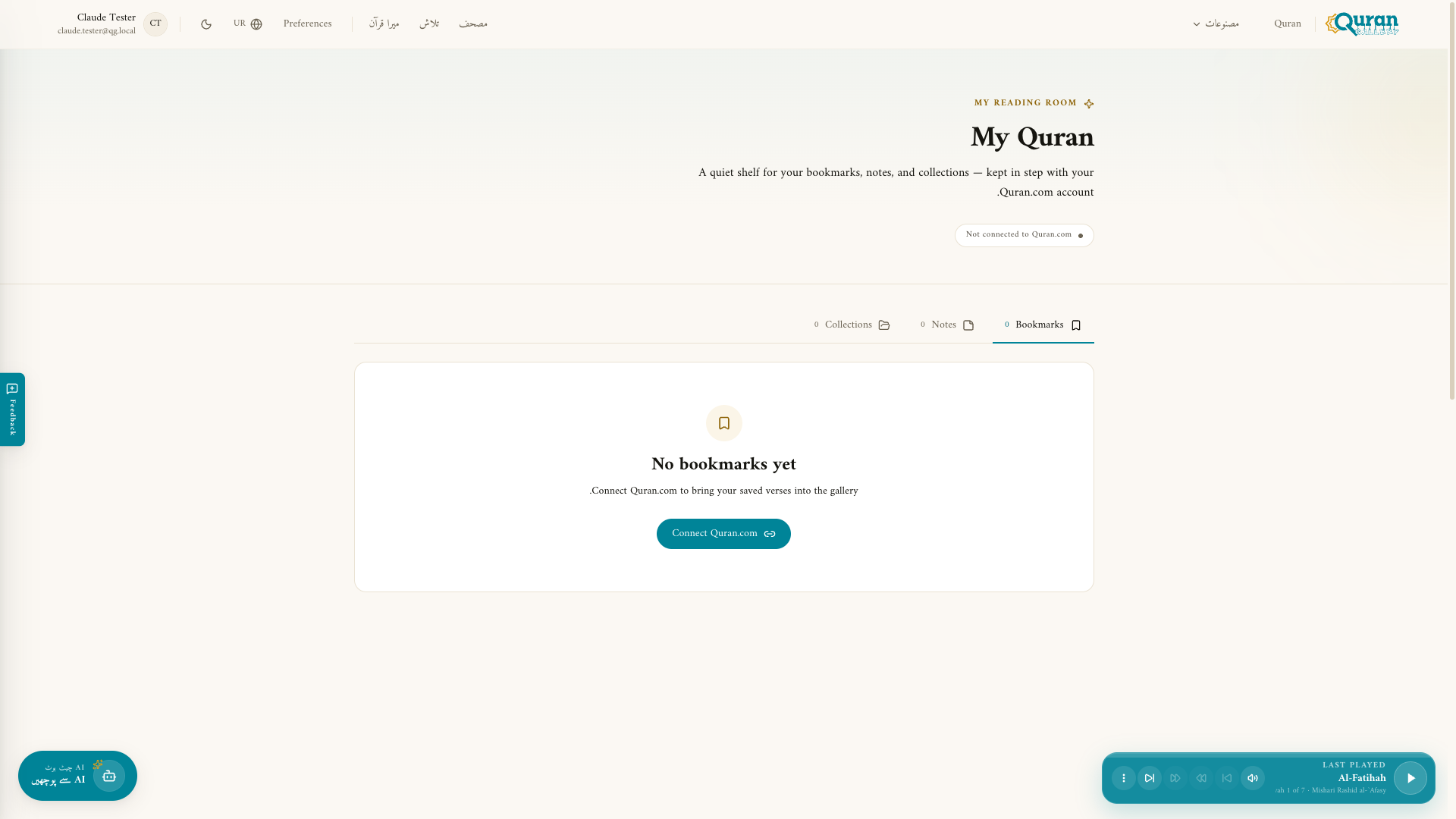This screenshot has height=819, width=1456.
Task: Open the audio player three-dot options menu
Action: (x=1124, y=778)
